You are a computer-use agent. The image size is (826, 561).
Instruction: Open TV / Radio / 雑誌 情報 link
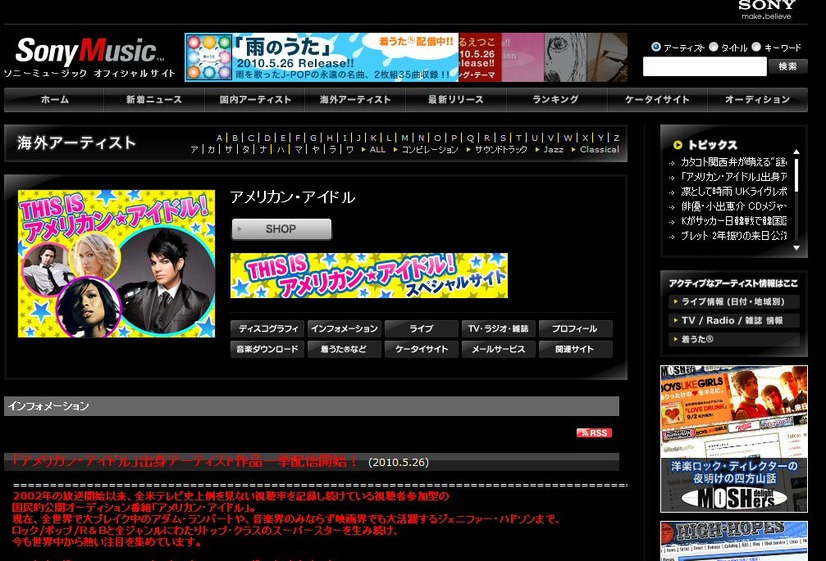pyautogui.click(x=734, y=320)
